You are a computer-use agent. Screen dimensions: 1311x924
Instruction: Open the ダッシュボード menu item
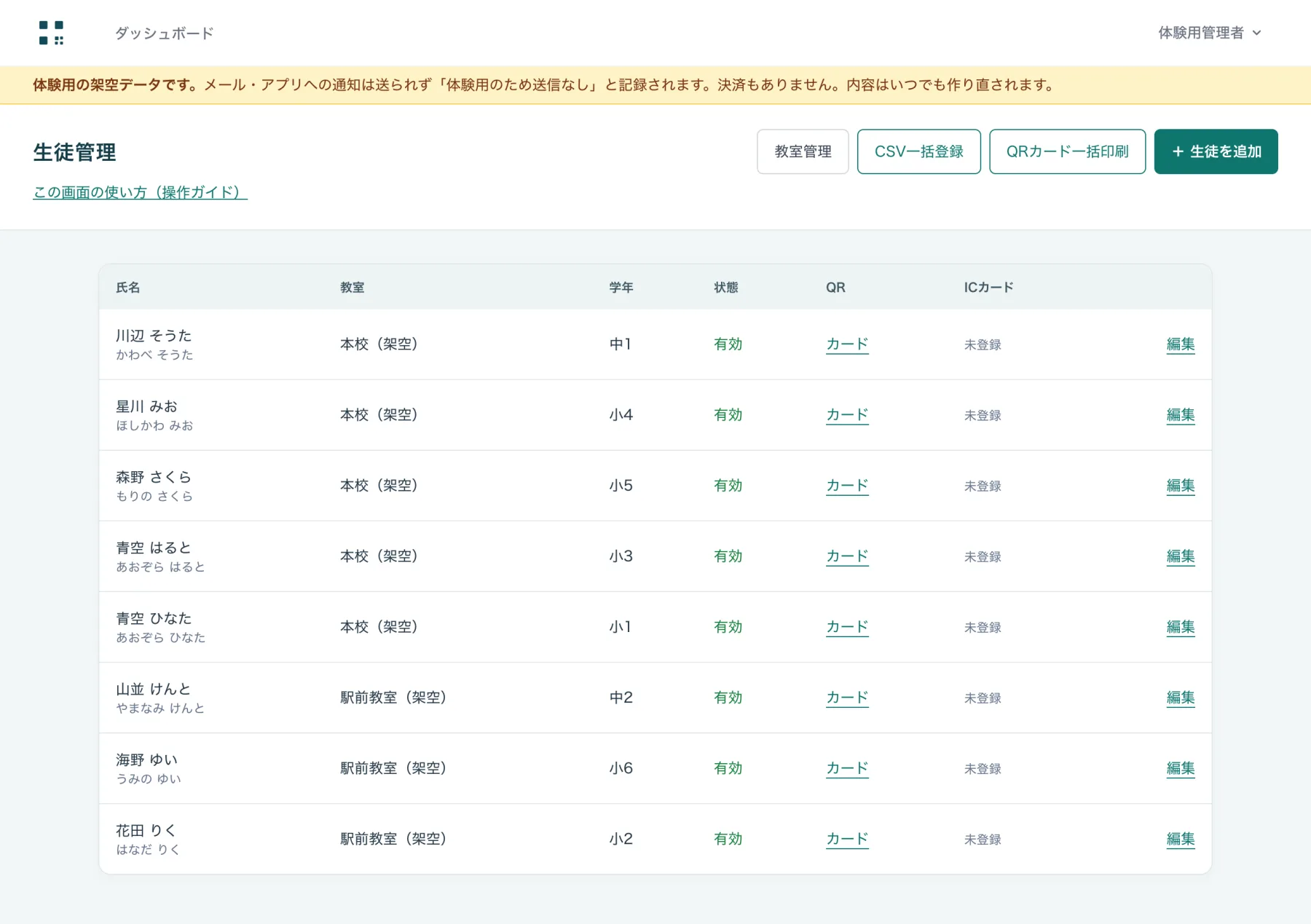click(164, 33)
